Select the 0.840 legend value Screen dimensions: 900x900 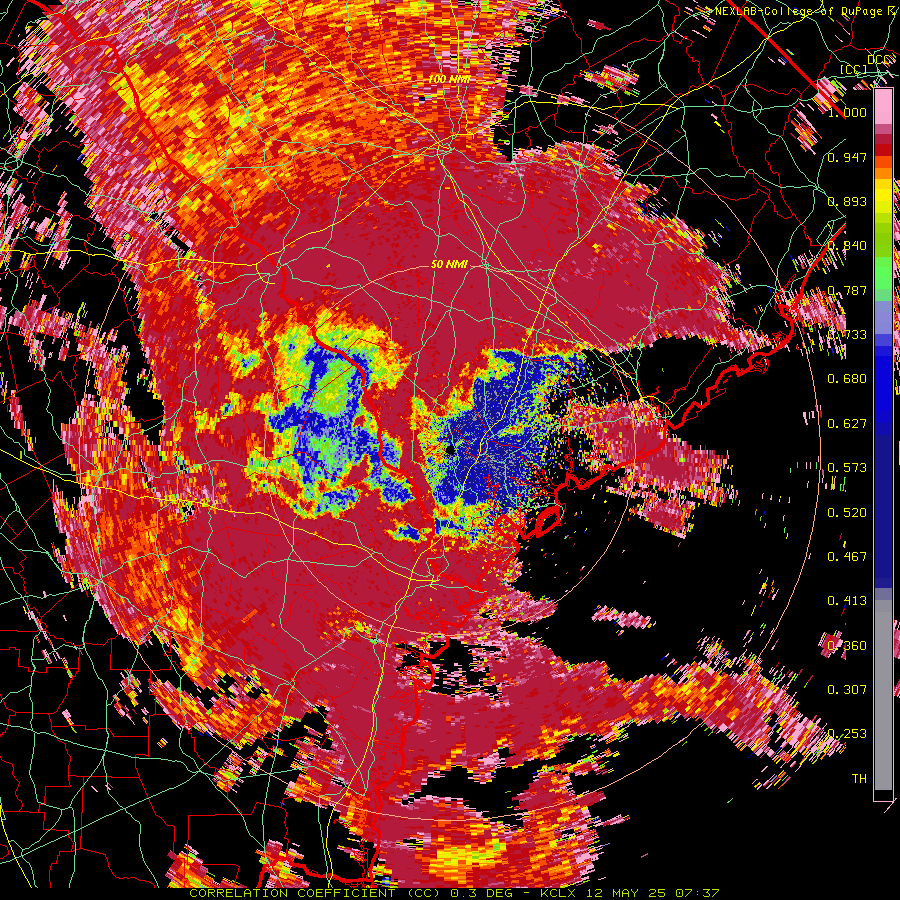tap(847, 246)
